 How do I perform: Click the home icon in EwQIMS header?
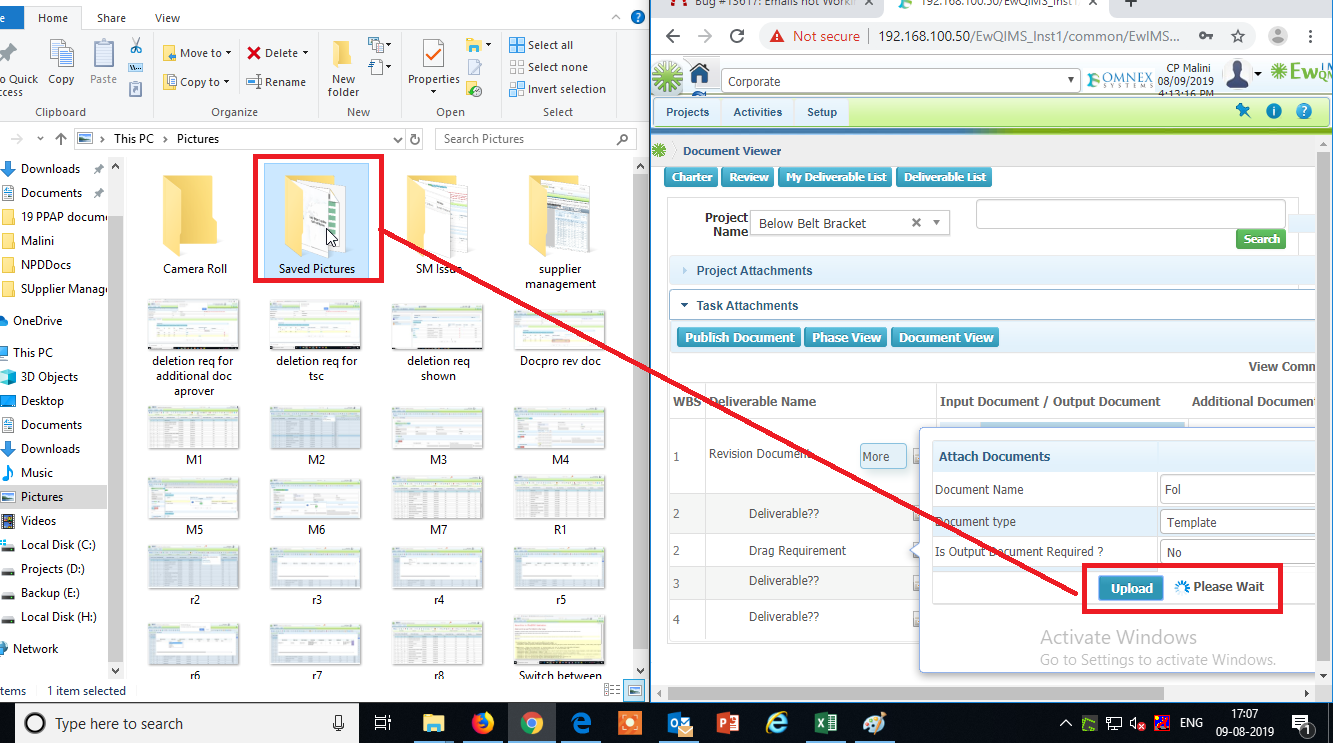tap(700, 74)
